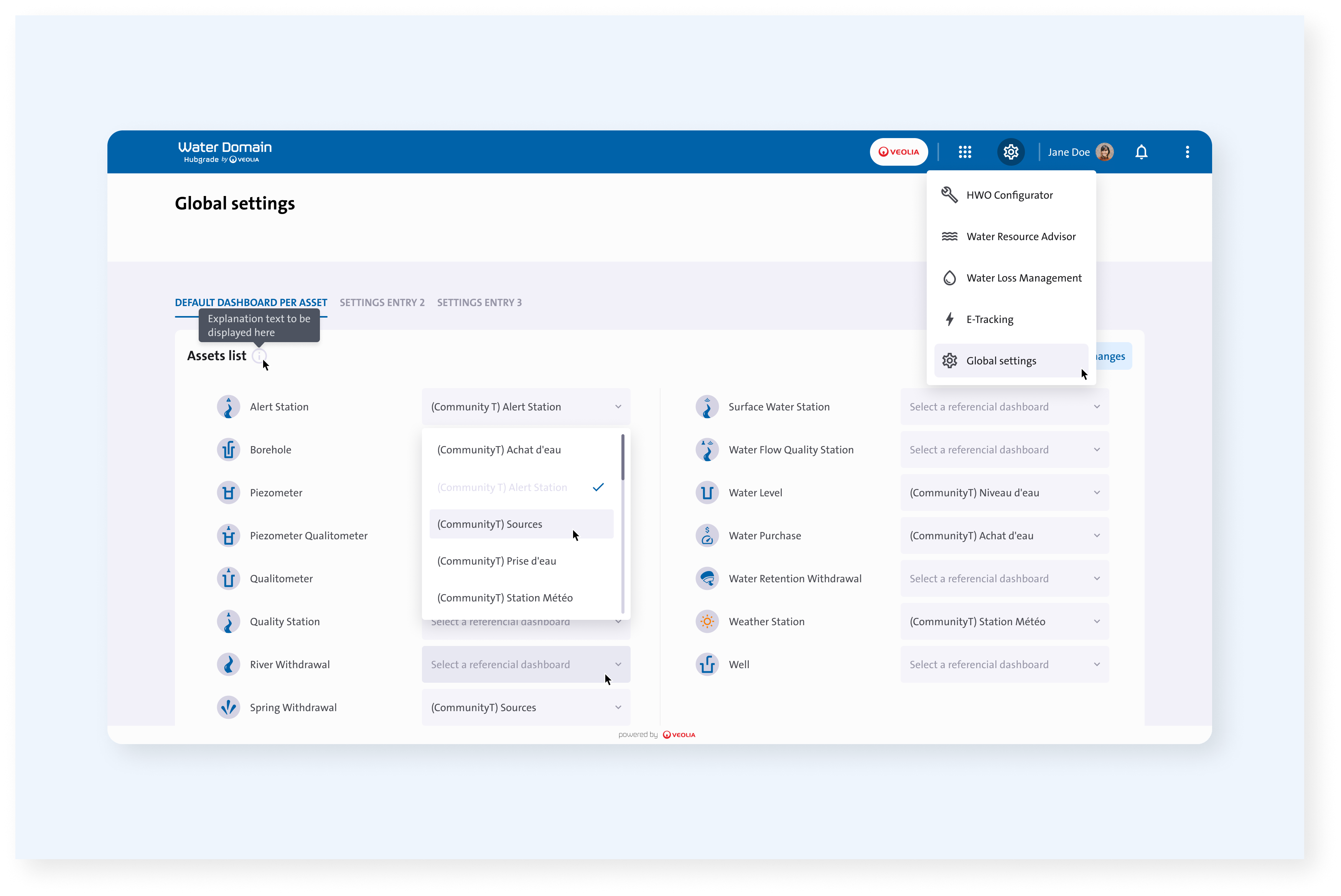Select Global settings menu entry
The image size is (1341, 896).
pyautogui.click(x=1011, y=361)
